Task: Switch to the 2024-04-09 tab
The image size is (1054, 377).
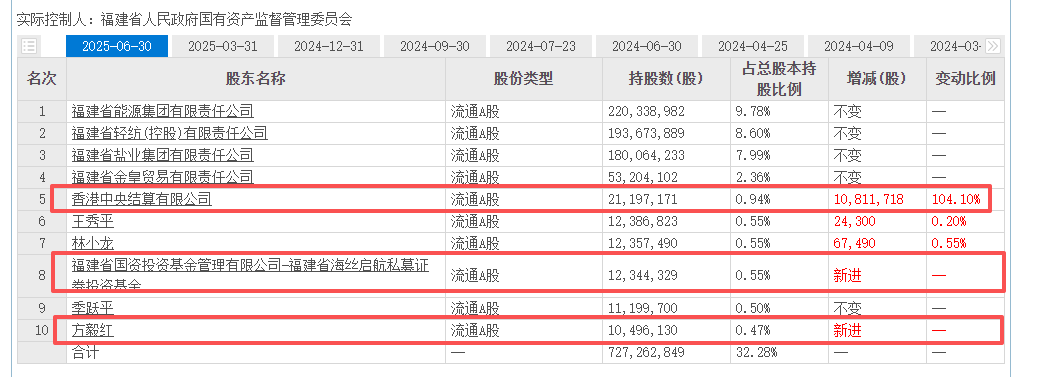Action: [858, 46]
